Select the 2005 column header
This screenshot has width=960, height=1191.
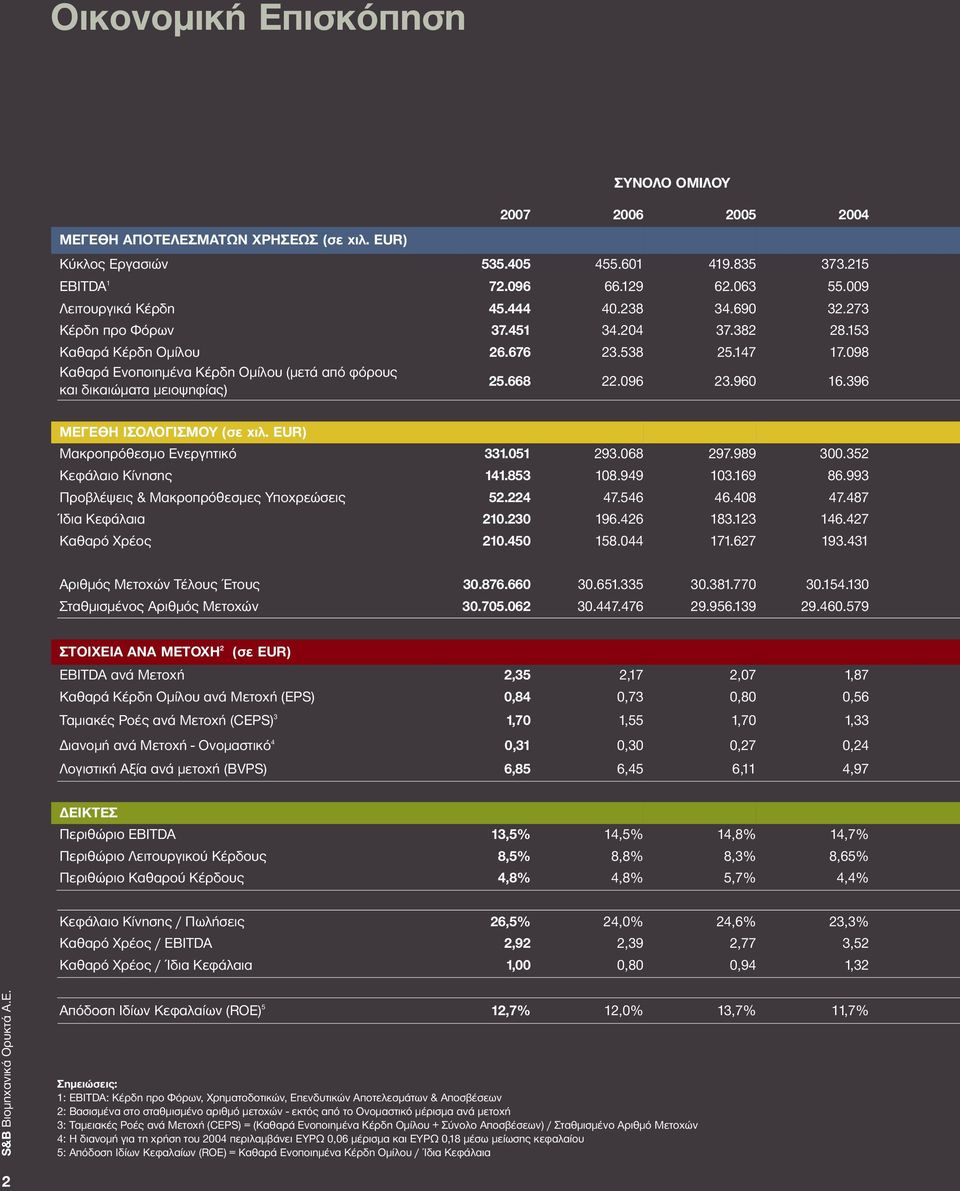click(x=741, y=215)
